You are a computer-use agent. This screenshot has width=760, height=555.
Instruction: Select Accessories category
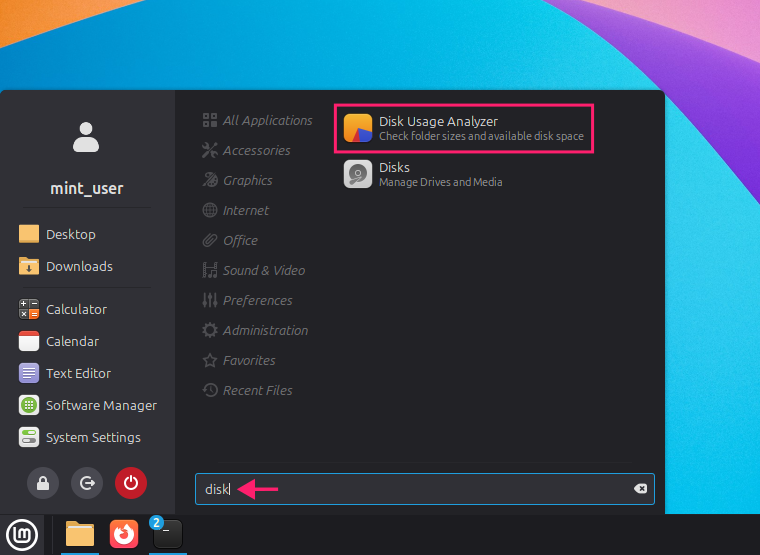pyautogui.click(x=246, y=150)
